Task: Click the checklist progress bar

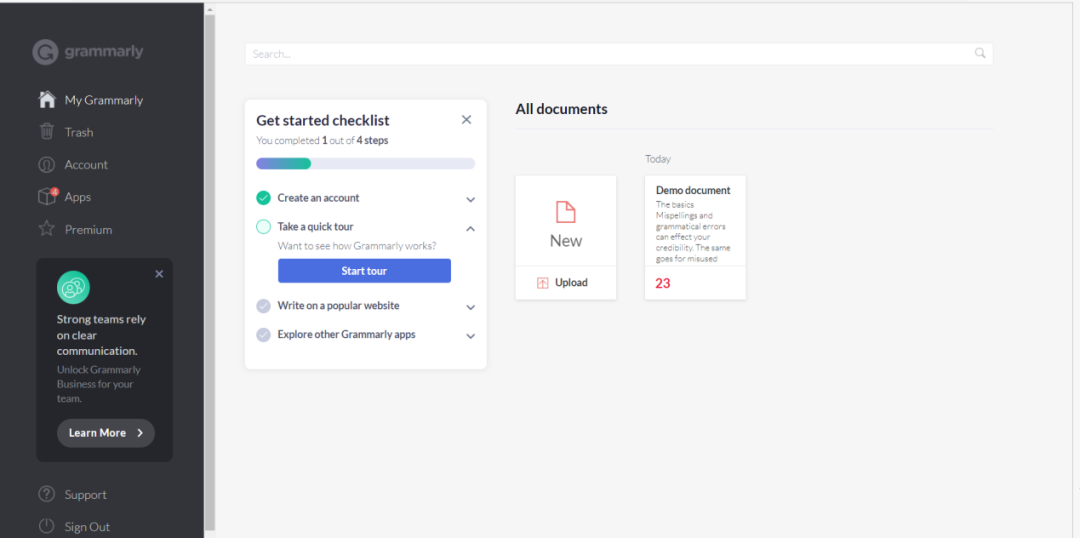Action: [365, 163]
